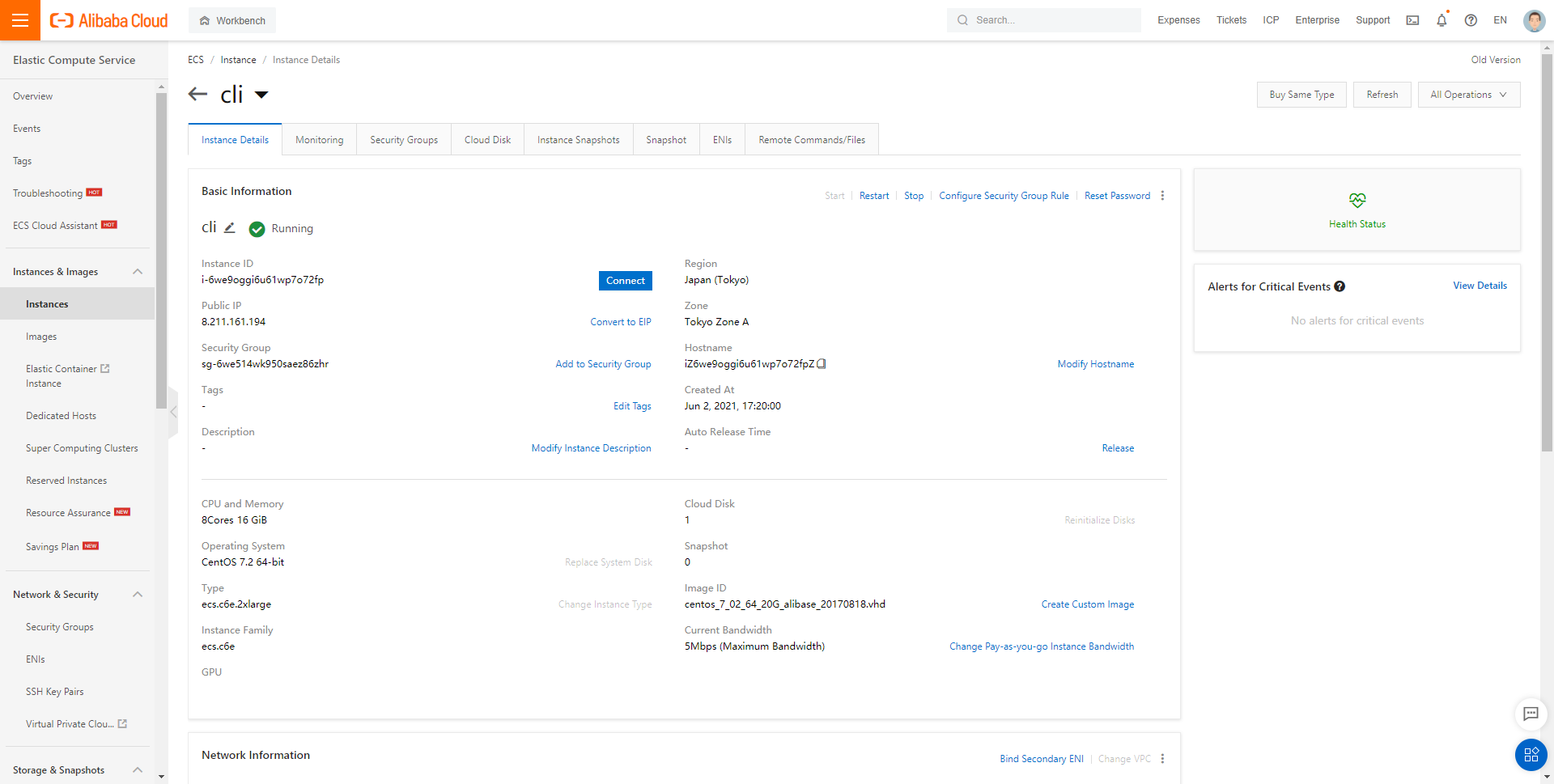
Task: Collapse Instances & Images section
Action: pyautogui.click(x=138, y=272)
